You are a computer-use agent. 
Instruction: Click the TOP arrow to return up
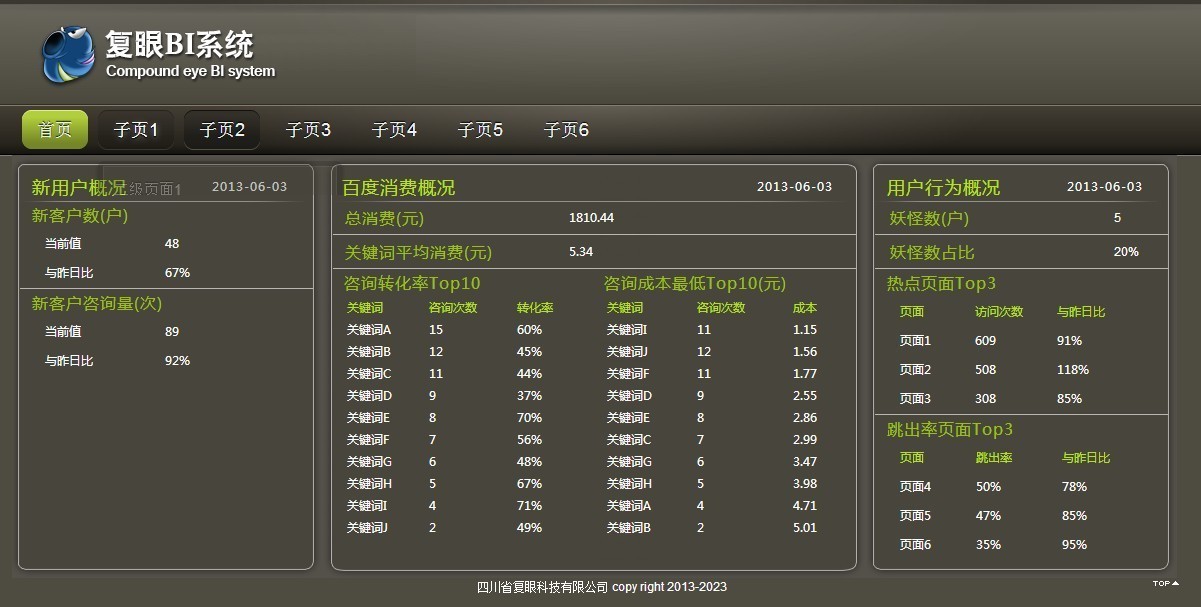tap(1165, 583)
